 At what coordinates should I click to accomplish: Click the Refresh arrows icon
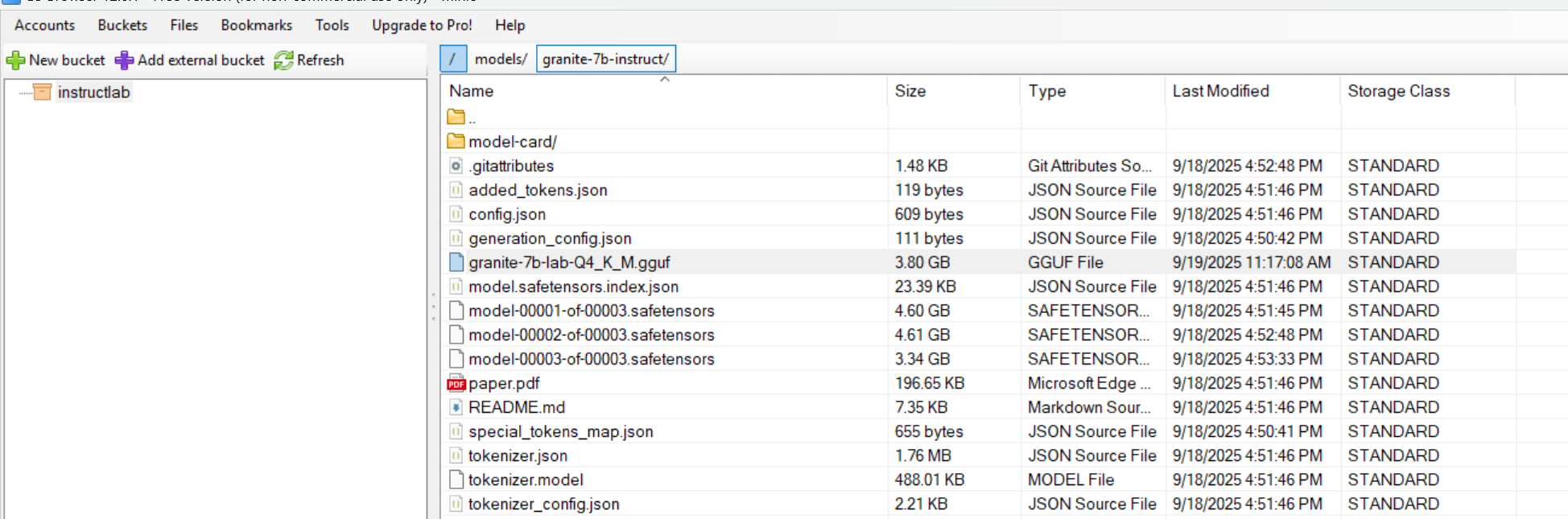tap(283, 60)
